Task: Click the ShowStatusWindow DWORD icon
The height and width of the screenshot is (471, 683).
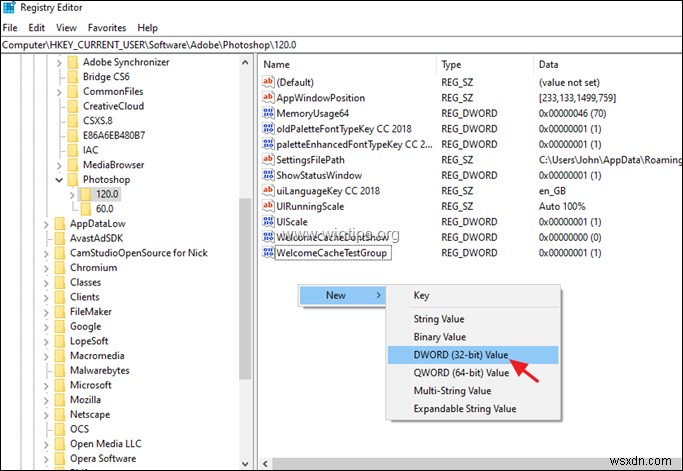Action: click(x=268, y=175)
